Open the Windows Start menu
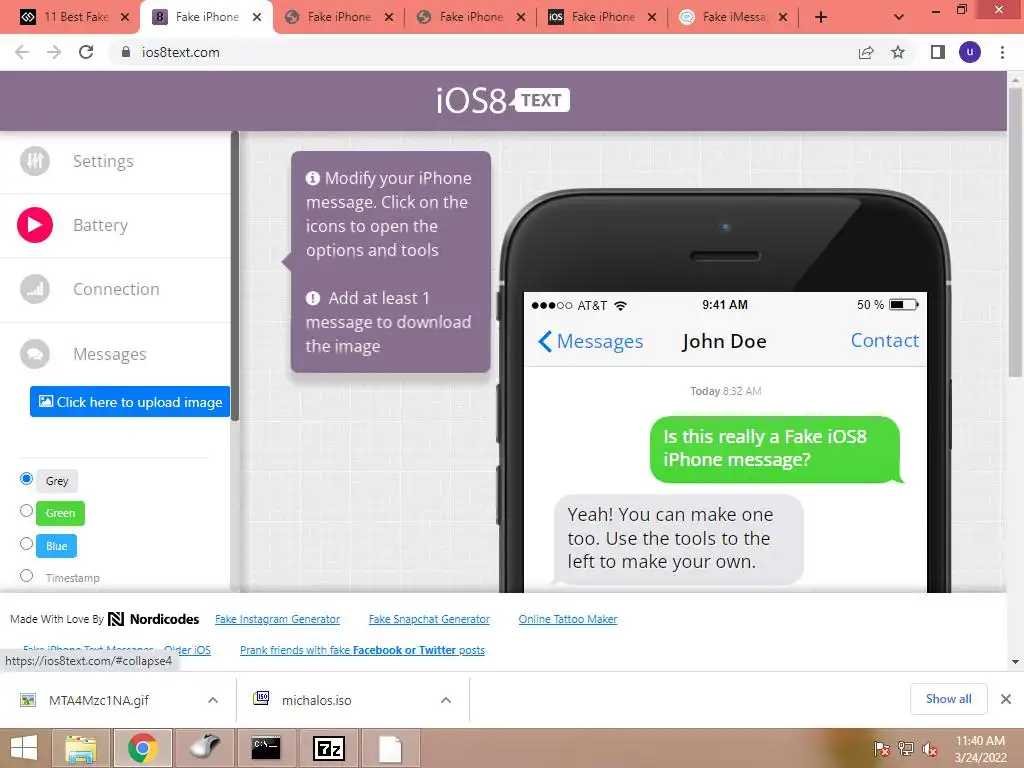 point(24,748)
